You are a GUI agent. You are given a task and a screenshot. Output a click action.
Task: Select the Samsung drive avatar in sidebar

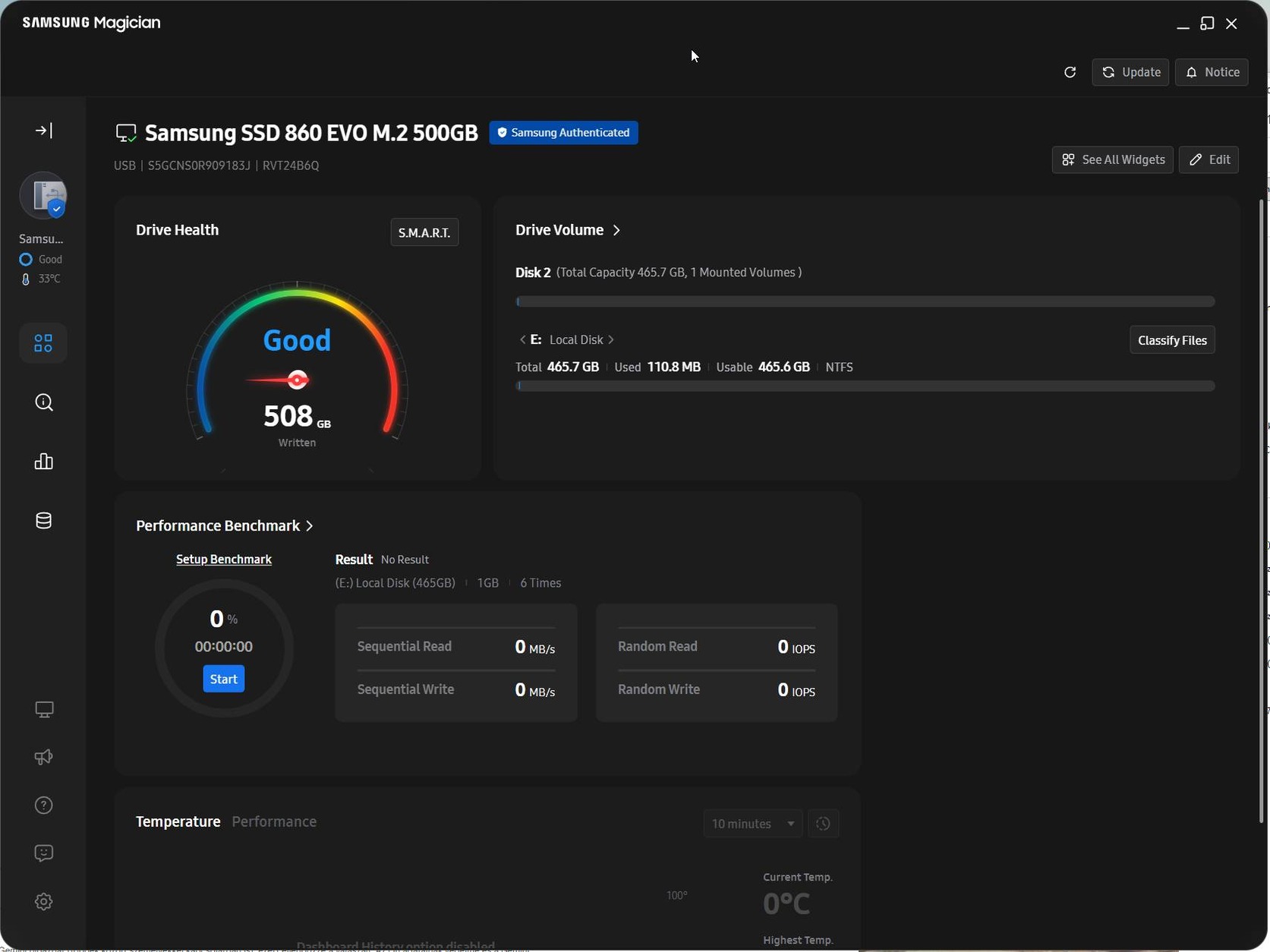coord(43,195)
